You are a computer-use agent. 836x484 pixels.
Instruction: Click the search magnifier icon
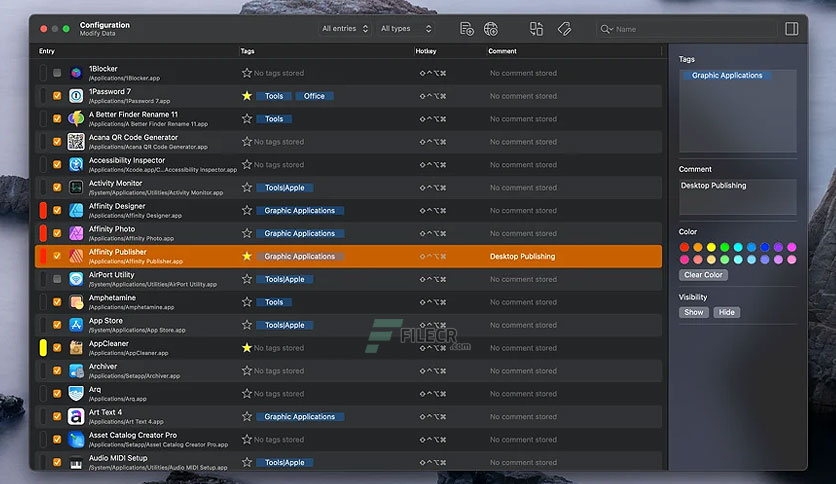pos(606,29)
